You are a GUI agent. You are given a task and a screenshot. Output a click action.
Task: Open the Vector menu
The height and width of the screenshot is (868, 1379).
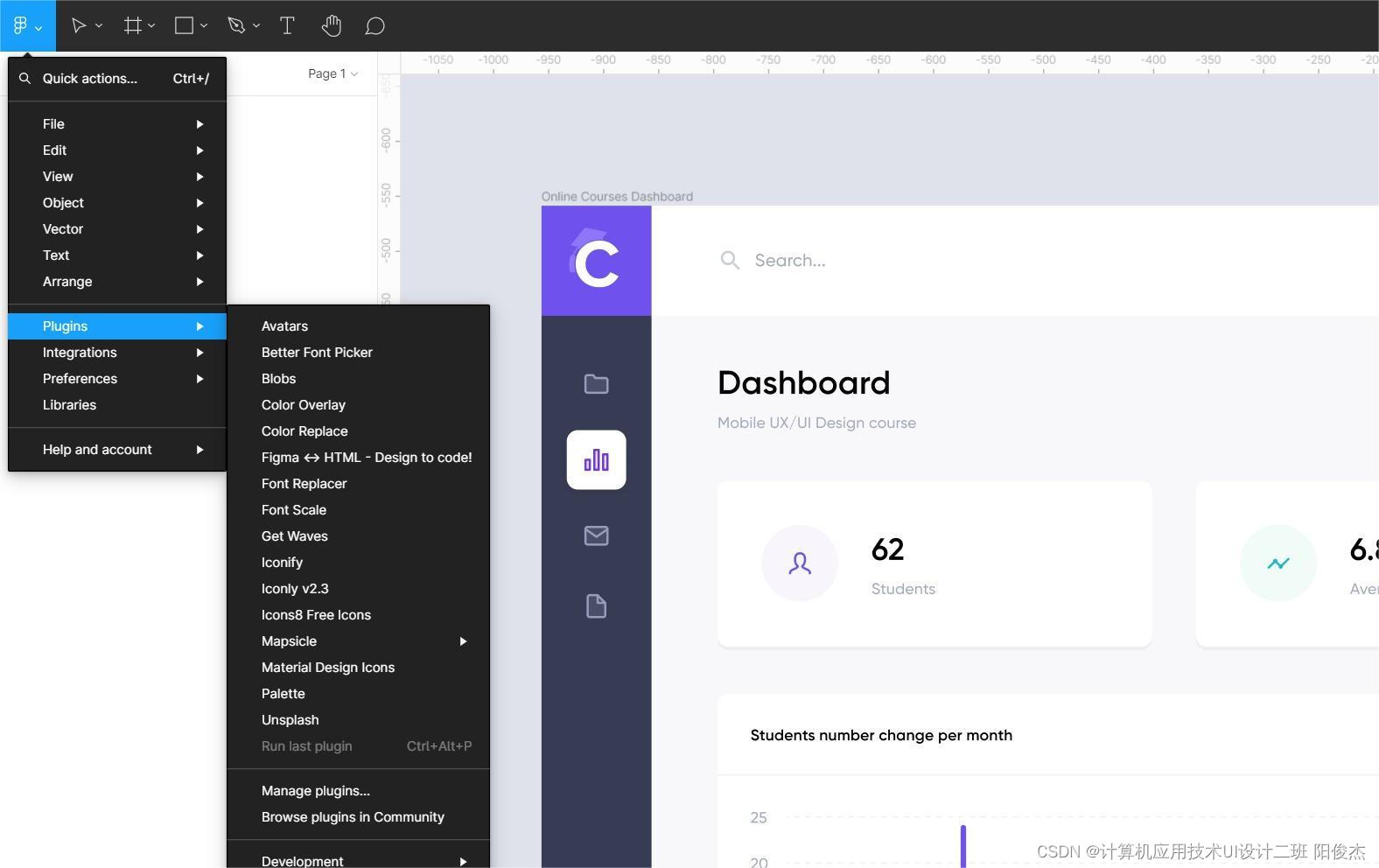(x=117, y=229)
